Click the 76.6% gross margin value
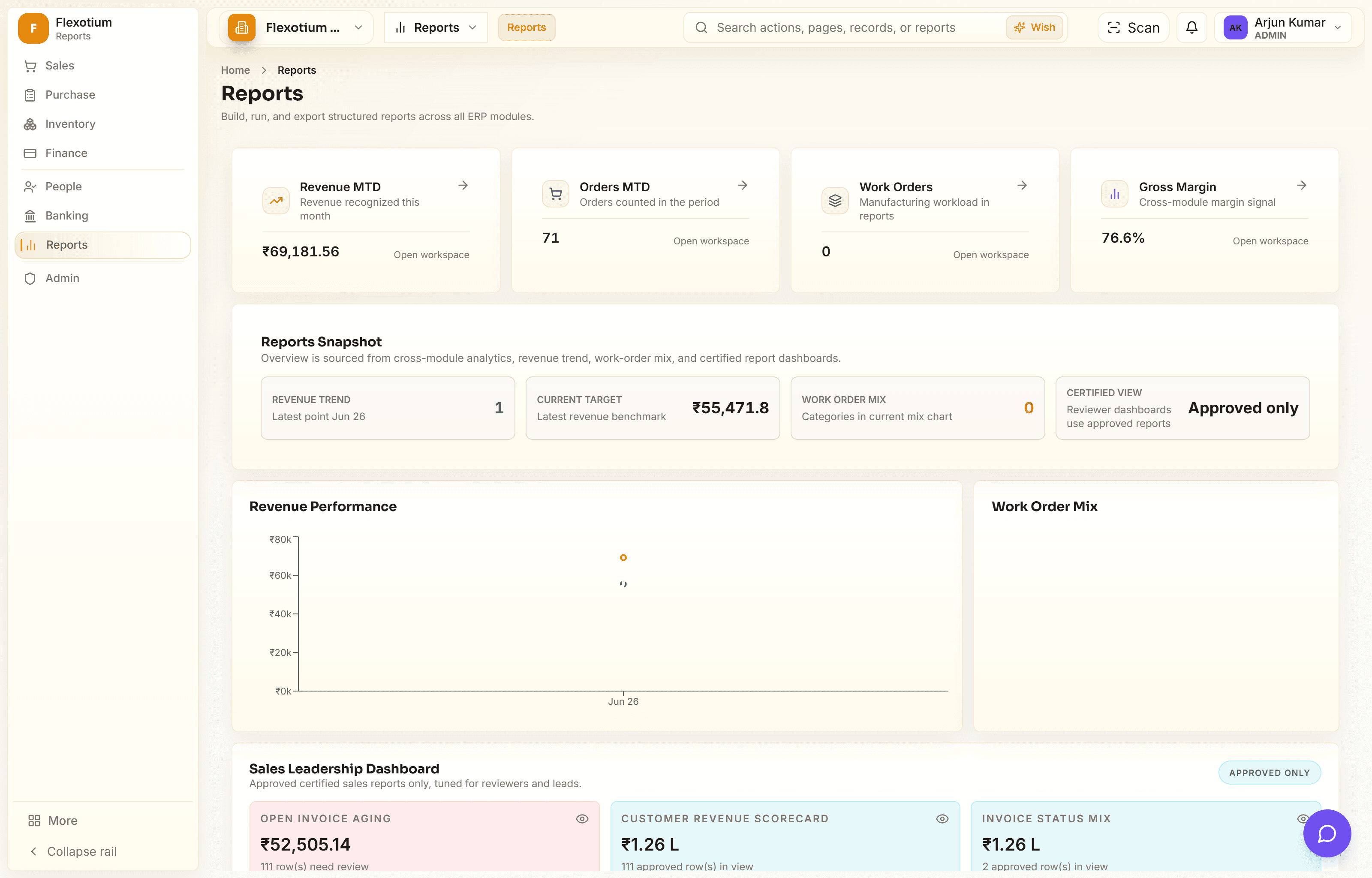 tap(1122, 238)
